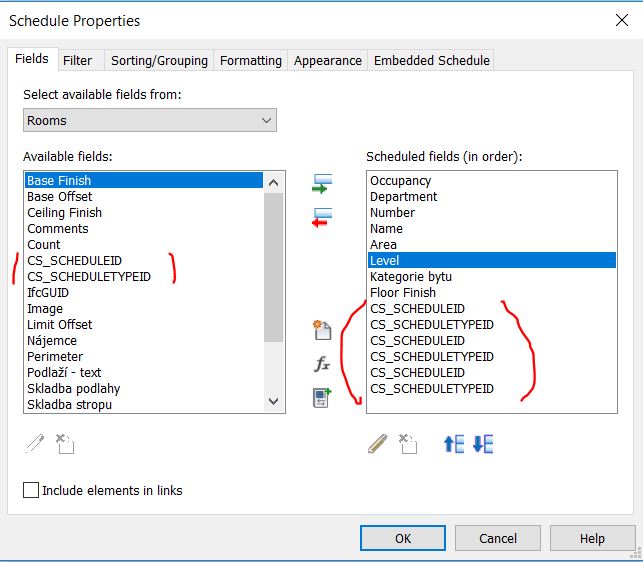Viewport: 643px width, 562px height.
Task: Click the Add calculated parameter fx icon
Action: (x=321, y=364)
